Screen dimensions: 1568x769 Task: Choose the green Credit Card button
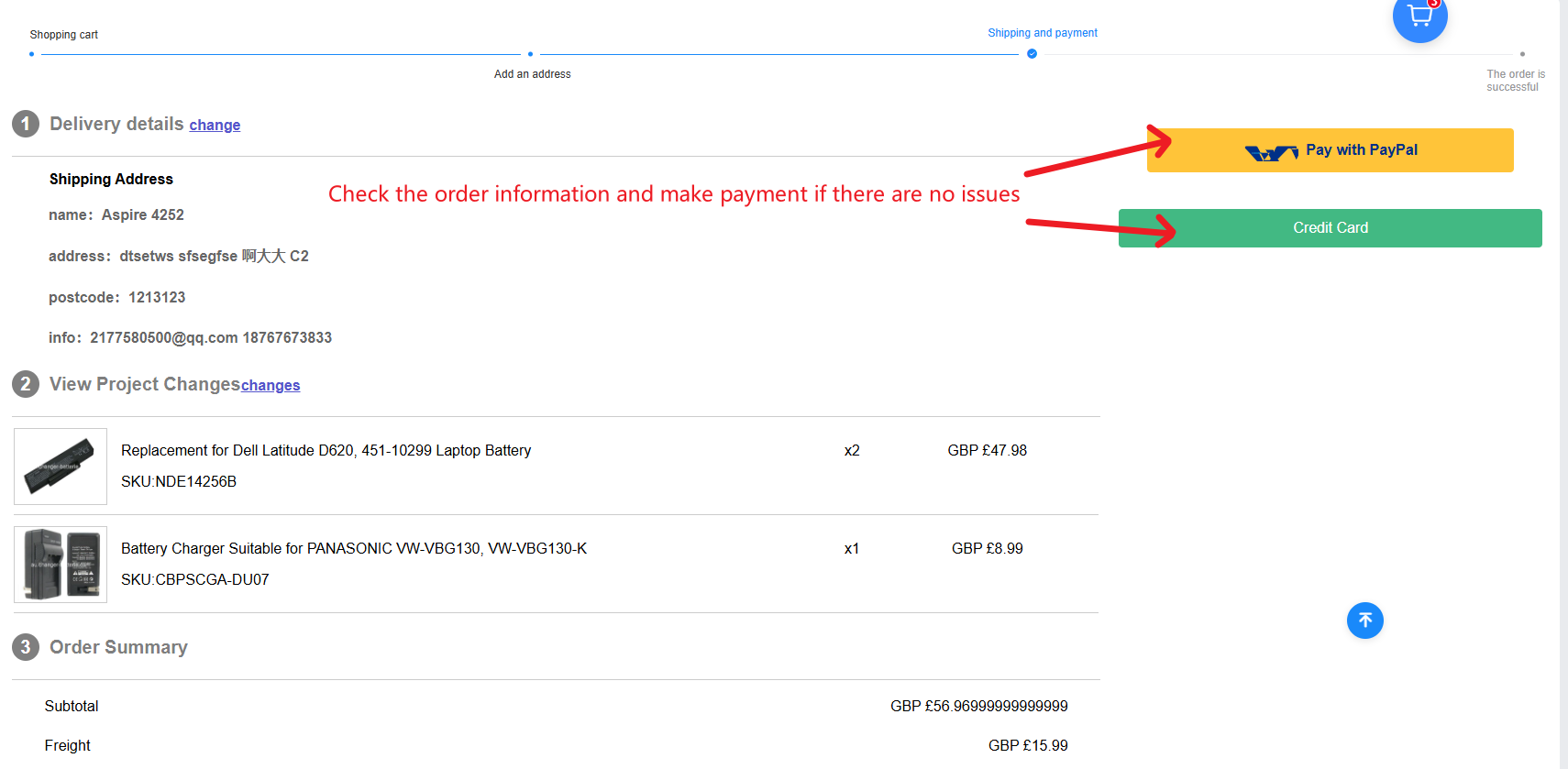tap(1330, 228)
